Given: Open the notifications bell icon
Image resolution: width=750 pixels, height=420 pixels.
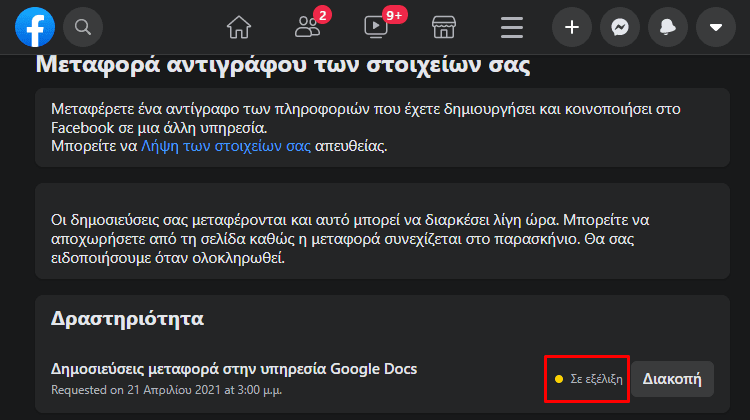Looking at the screenshot, I should pos(668,27).
